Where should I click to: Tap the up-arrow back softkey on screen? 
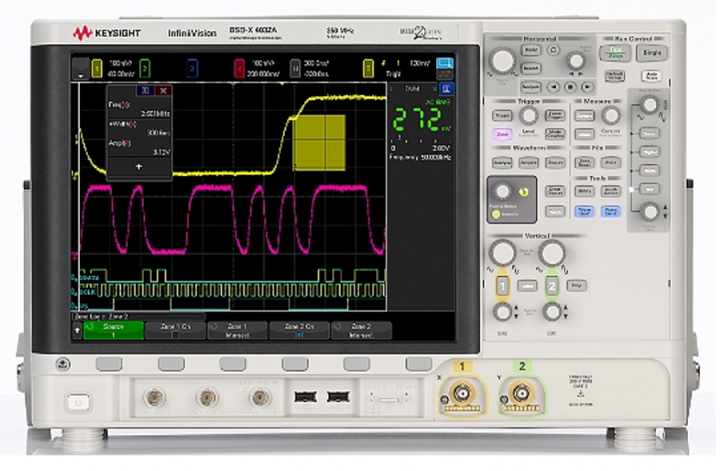tap(77, 330)
